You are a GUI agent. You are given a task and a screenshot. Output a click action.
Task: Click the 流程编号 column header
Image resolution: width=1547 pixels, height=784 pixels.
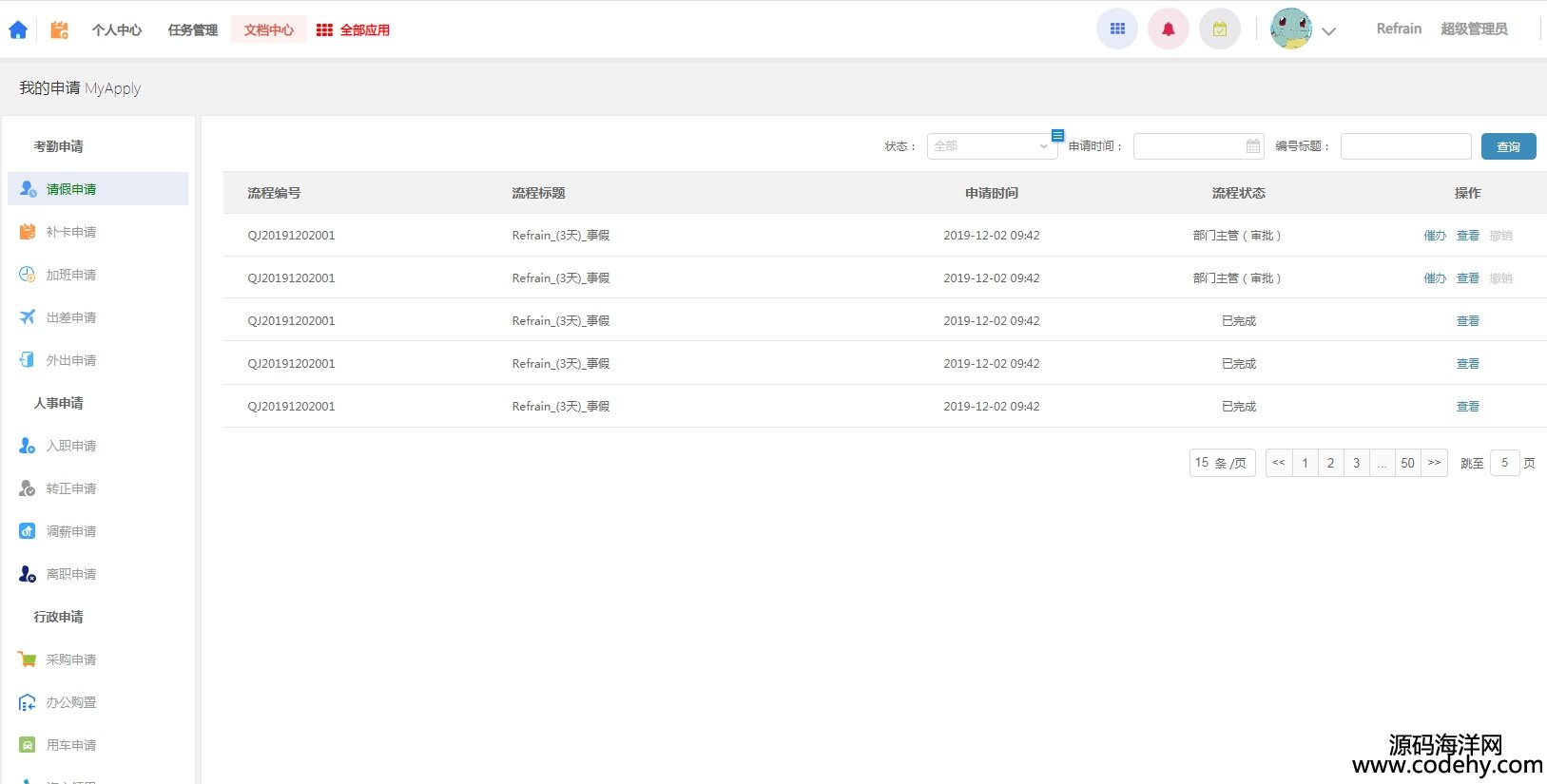(274, 193)
